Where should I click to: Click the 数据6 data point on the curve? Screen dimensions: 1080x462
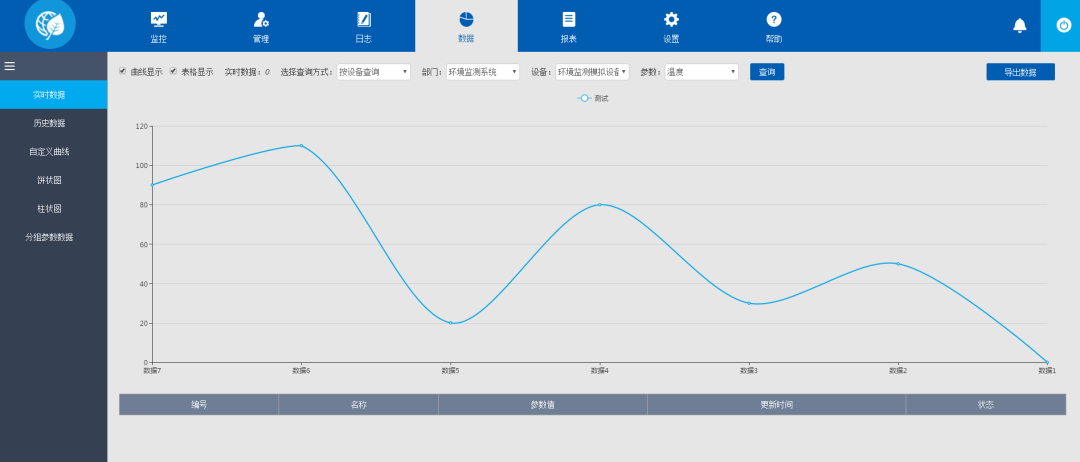point(301,145)
